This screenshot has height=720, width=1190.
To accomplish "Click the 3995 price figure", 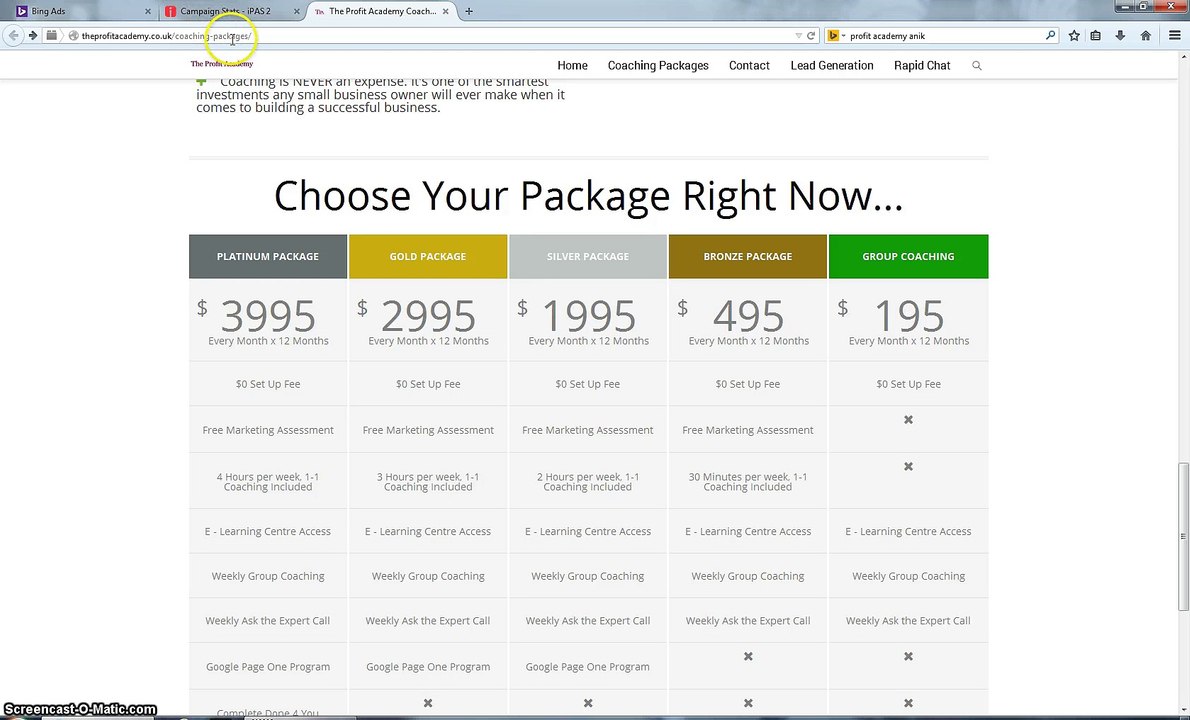I will coord(268,316).
